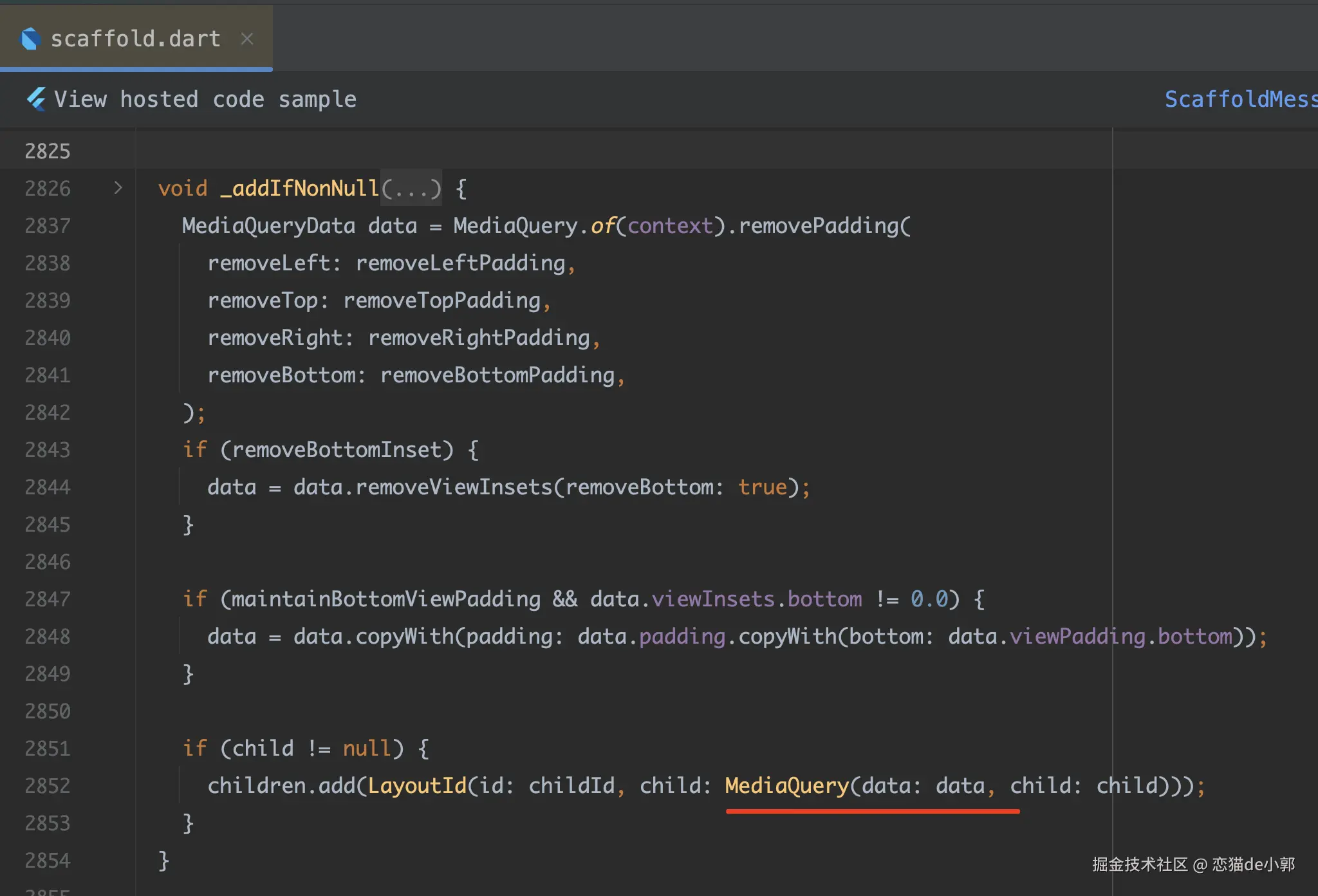Viewport: 1318px width, 896px height.
Task: Click the true literal on line 2844
Action: 762,487
